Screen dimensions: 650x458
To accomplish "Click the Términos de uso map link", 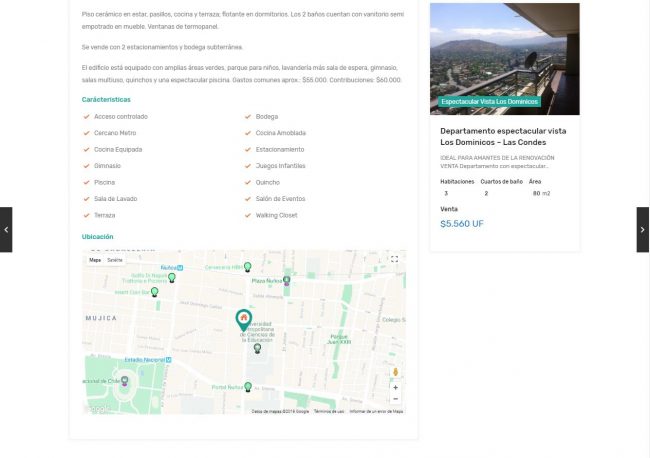I will 329,411.
